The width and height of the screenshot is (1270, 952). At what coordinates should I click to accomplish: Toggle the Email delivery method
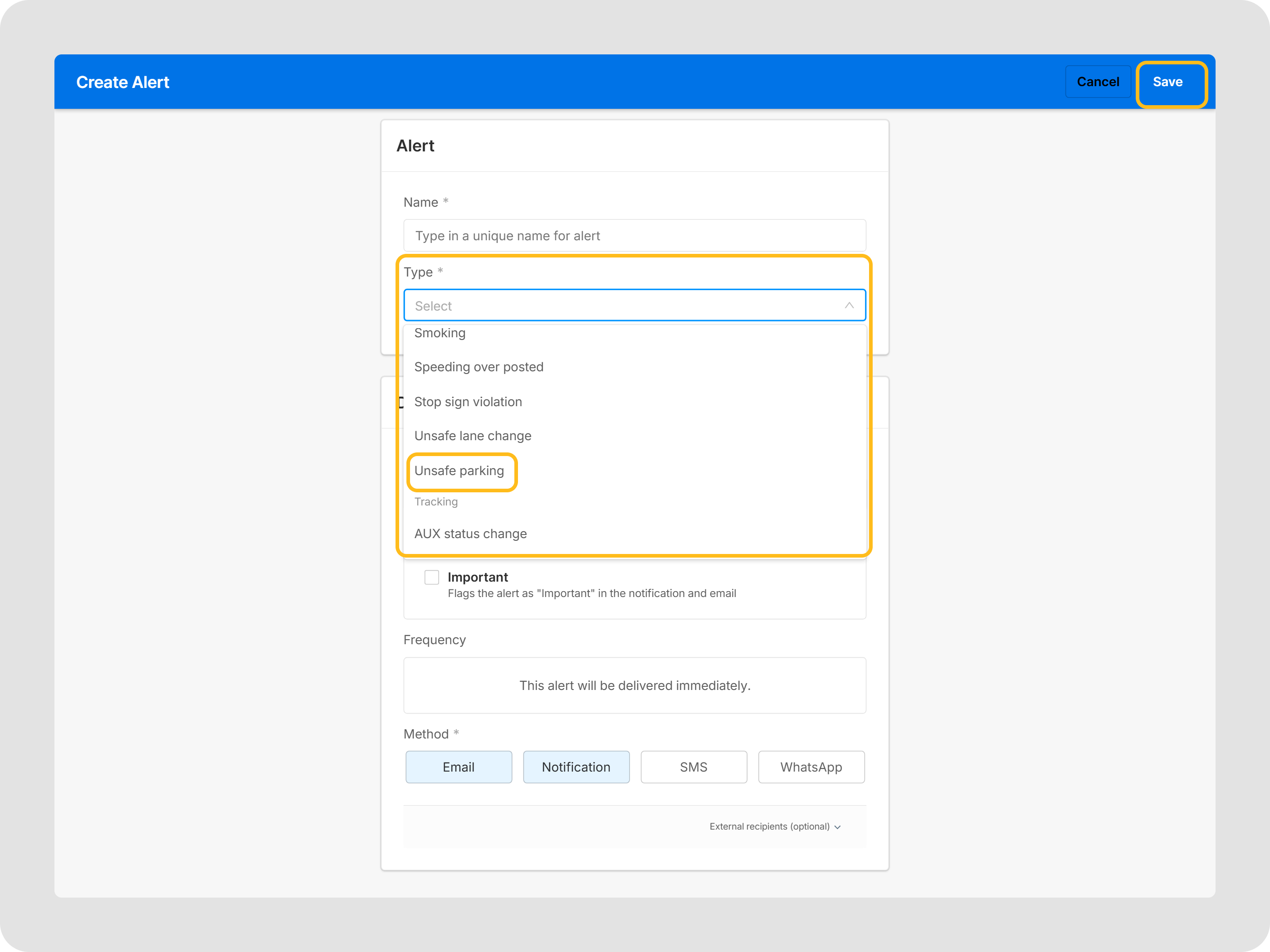point(458,767)
